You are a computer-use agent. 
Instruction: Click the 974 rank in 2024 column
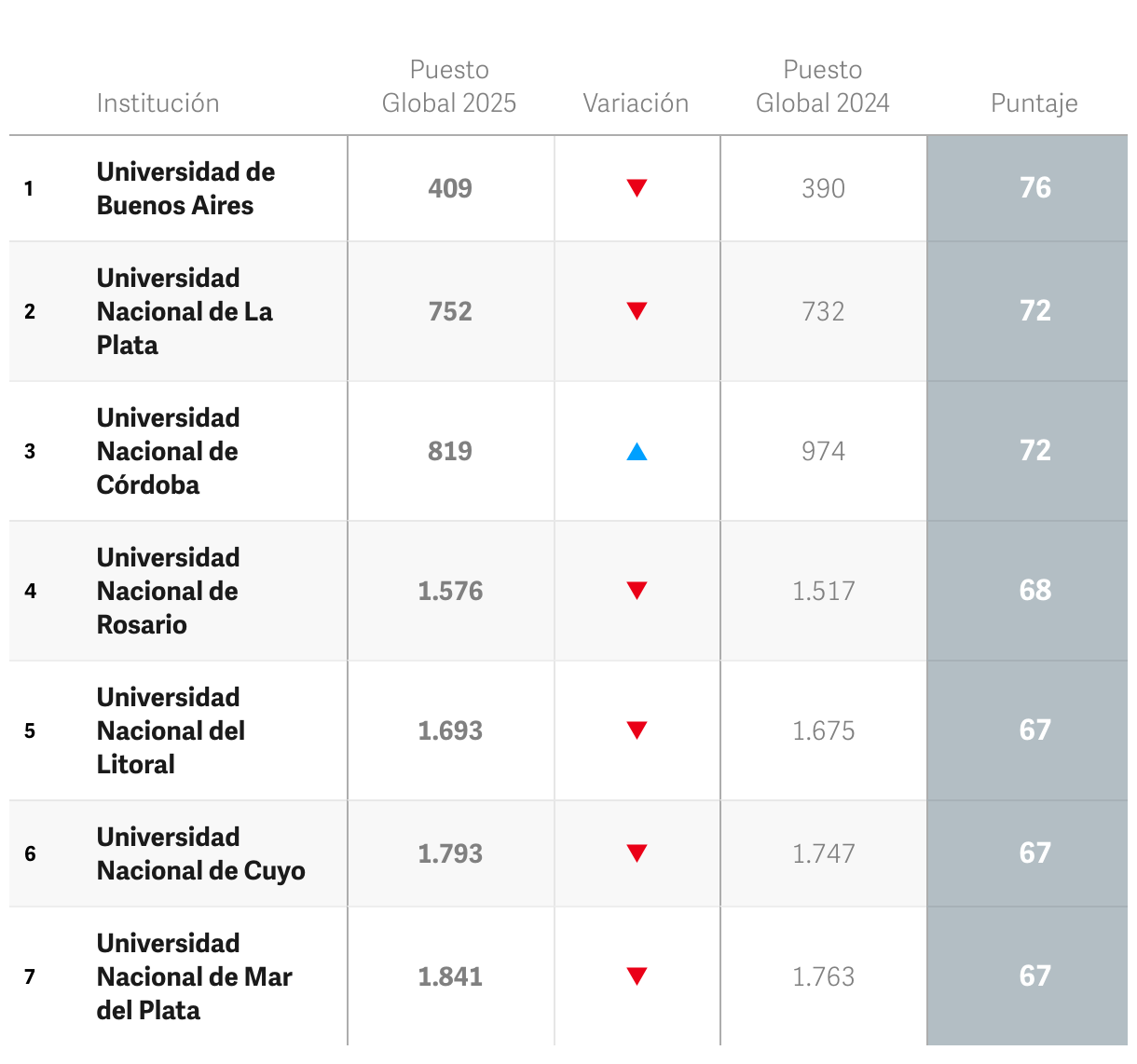(823, 451)
